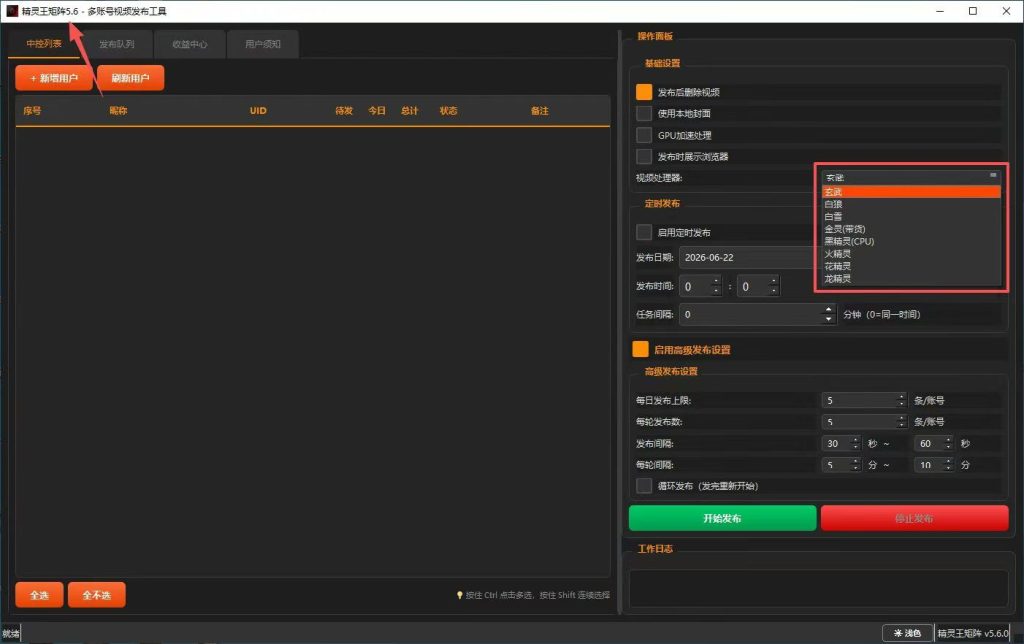Click the app logo icon in title bar

click(x=12, y=11)
